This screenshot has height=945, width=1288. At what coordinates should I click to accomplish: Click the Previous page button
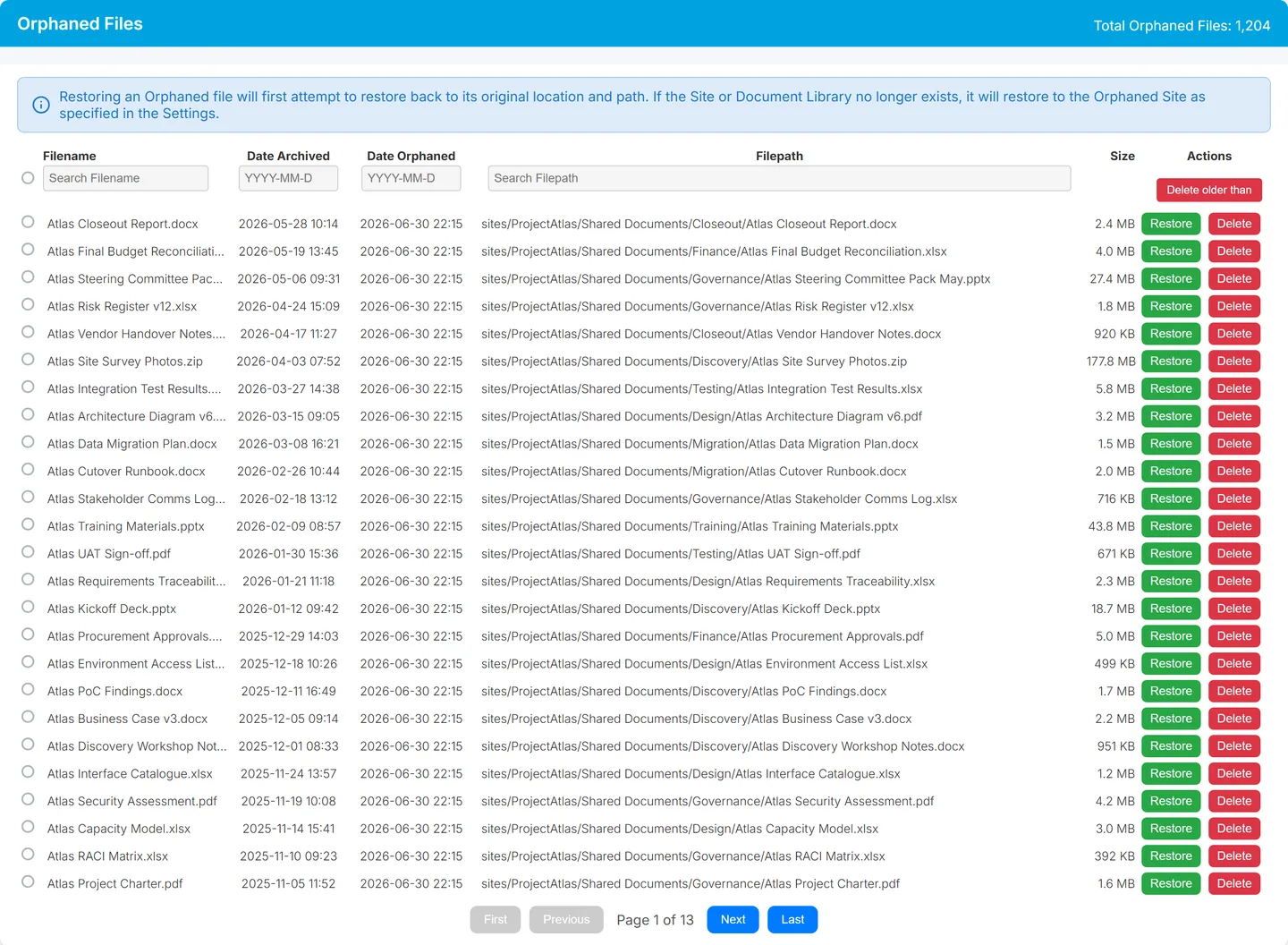[566, 919]
